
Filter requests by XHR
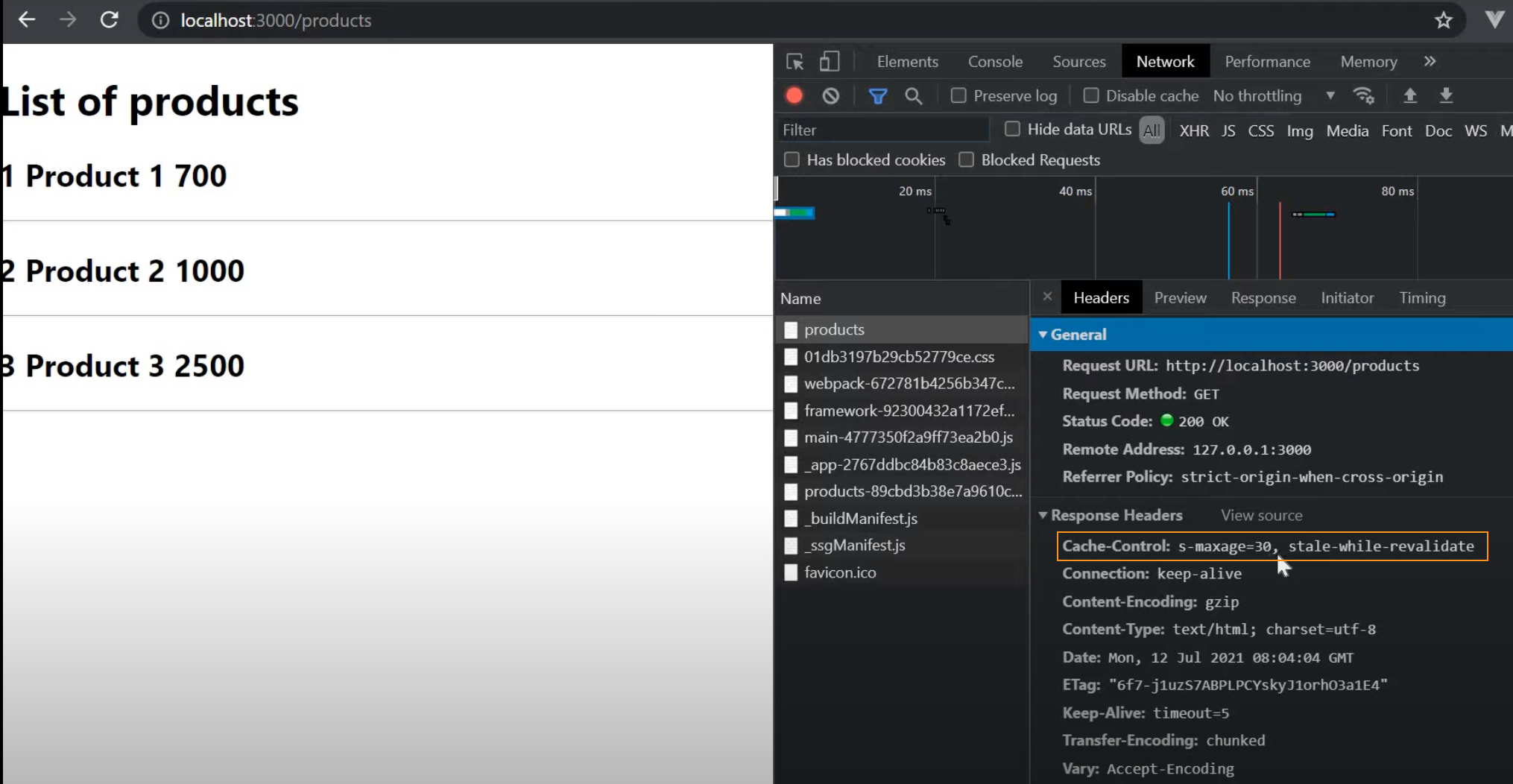(1194, 131)
